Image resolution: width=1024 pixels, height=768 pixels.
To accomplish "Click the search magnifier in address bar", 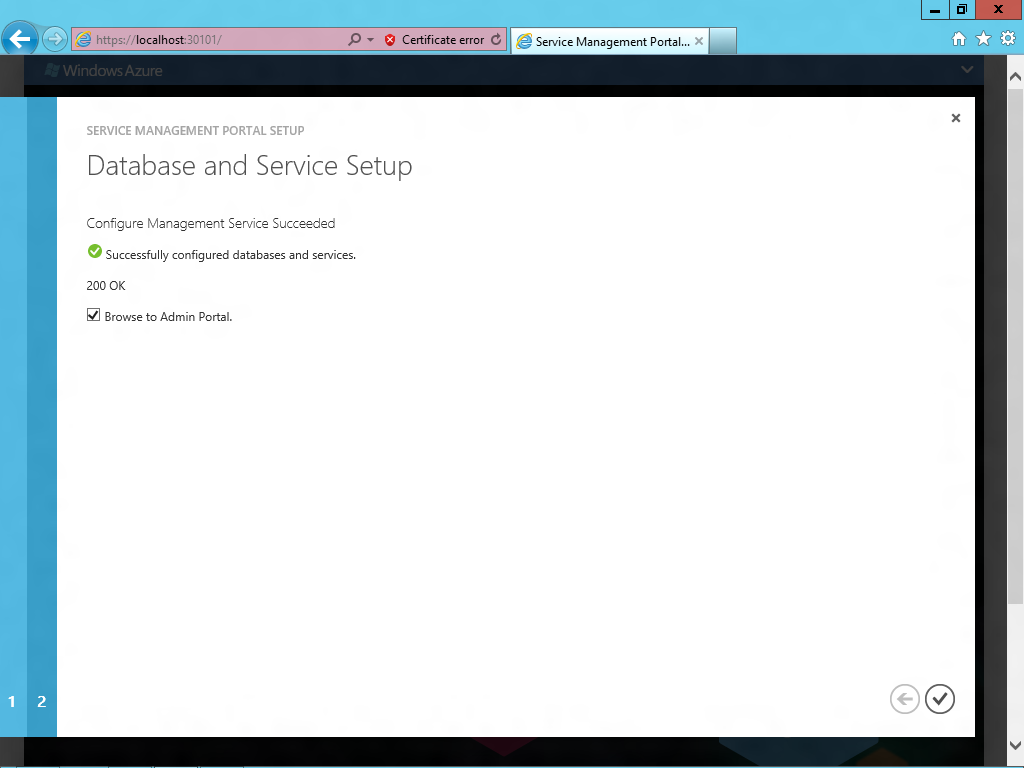I will pos(355,39).
